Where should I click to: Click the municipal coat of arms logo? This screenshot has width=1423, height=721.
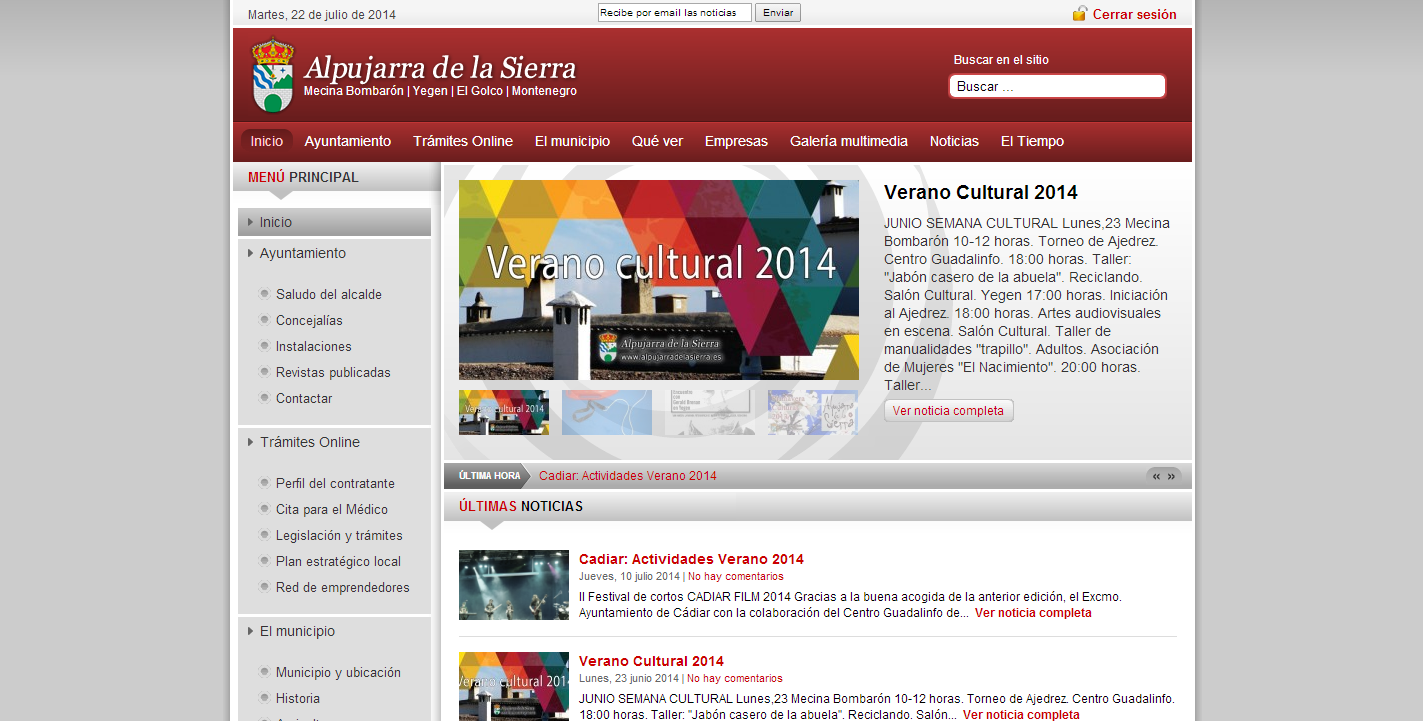pos(273,76)
